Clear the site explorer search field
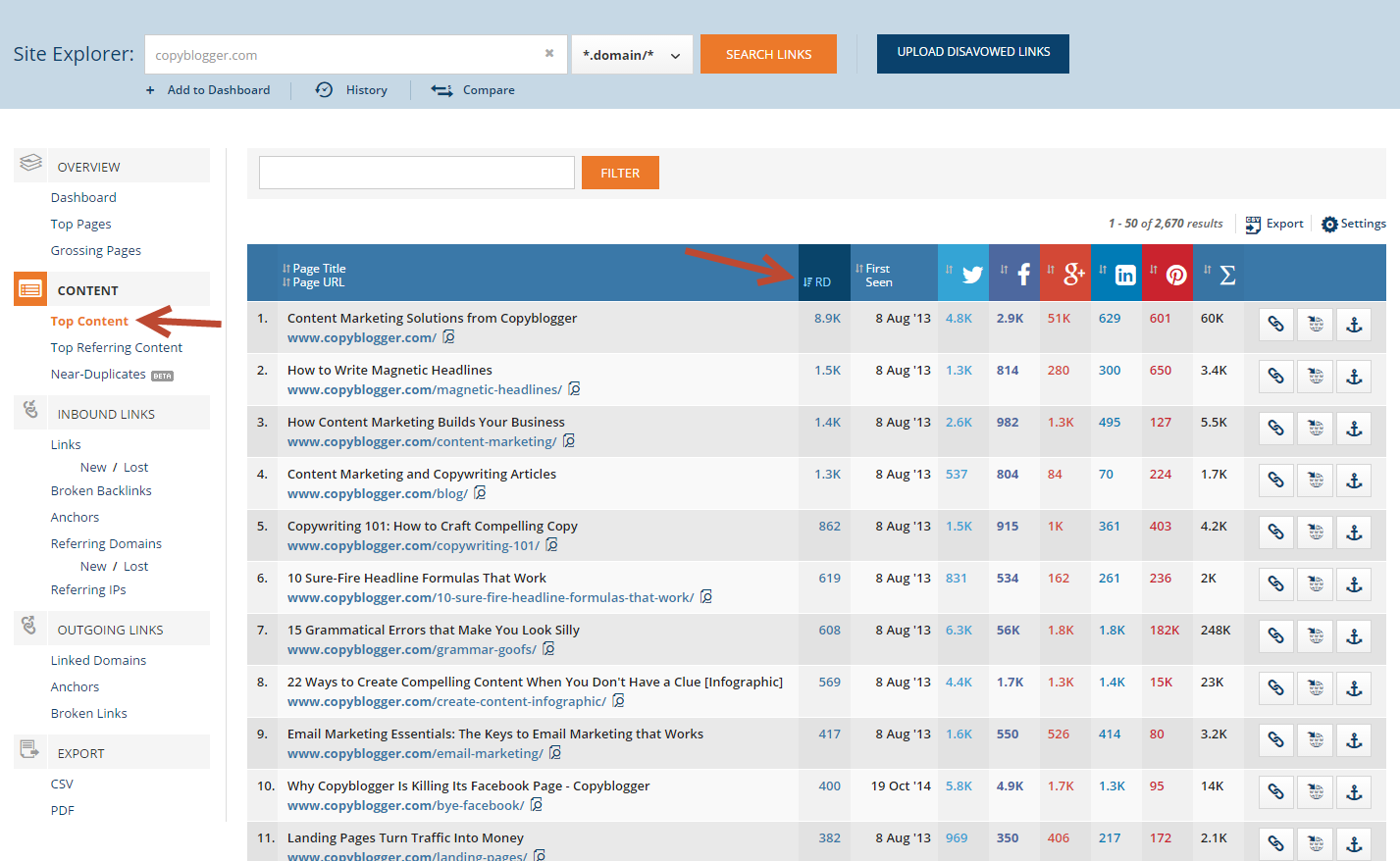The image size is (1400, 861). 549,54
